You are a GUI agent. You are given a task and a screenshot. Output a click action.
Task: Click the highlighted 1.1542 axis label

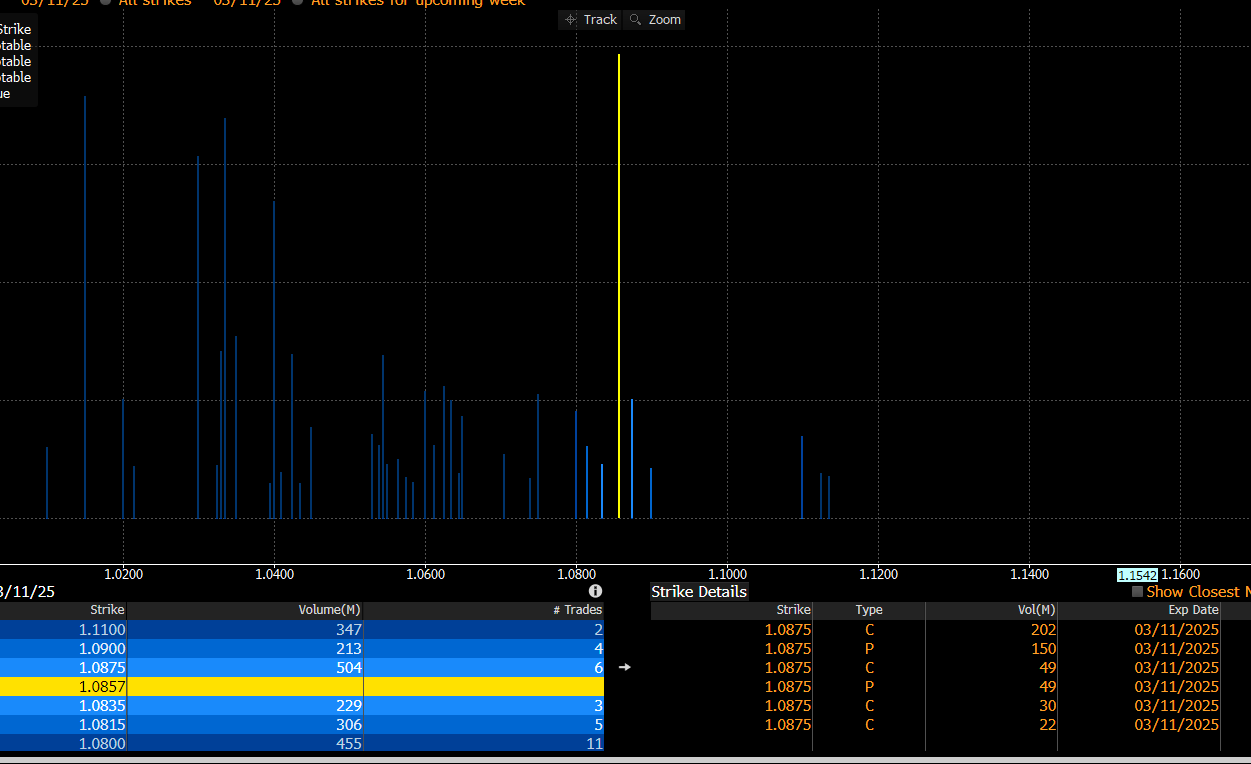click(x=1137, y=575)
